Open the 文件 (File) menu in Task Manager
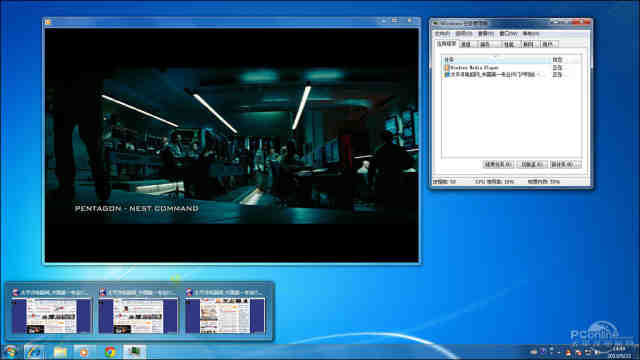This screenshot has height=360, width=640. click(442, 33)
